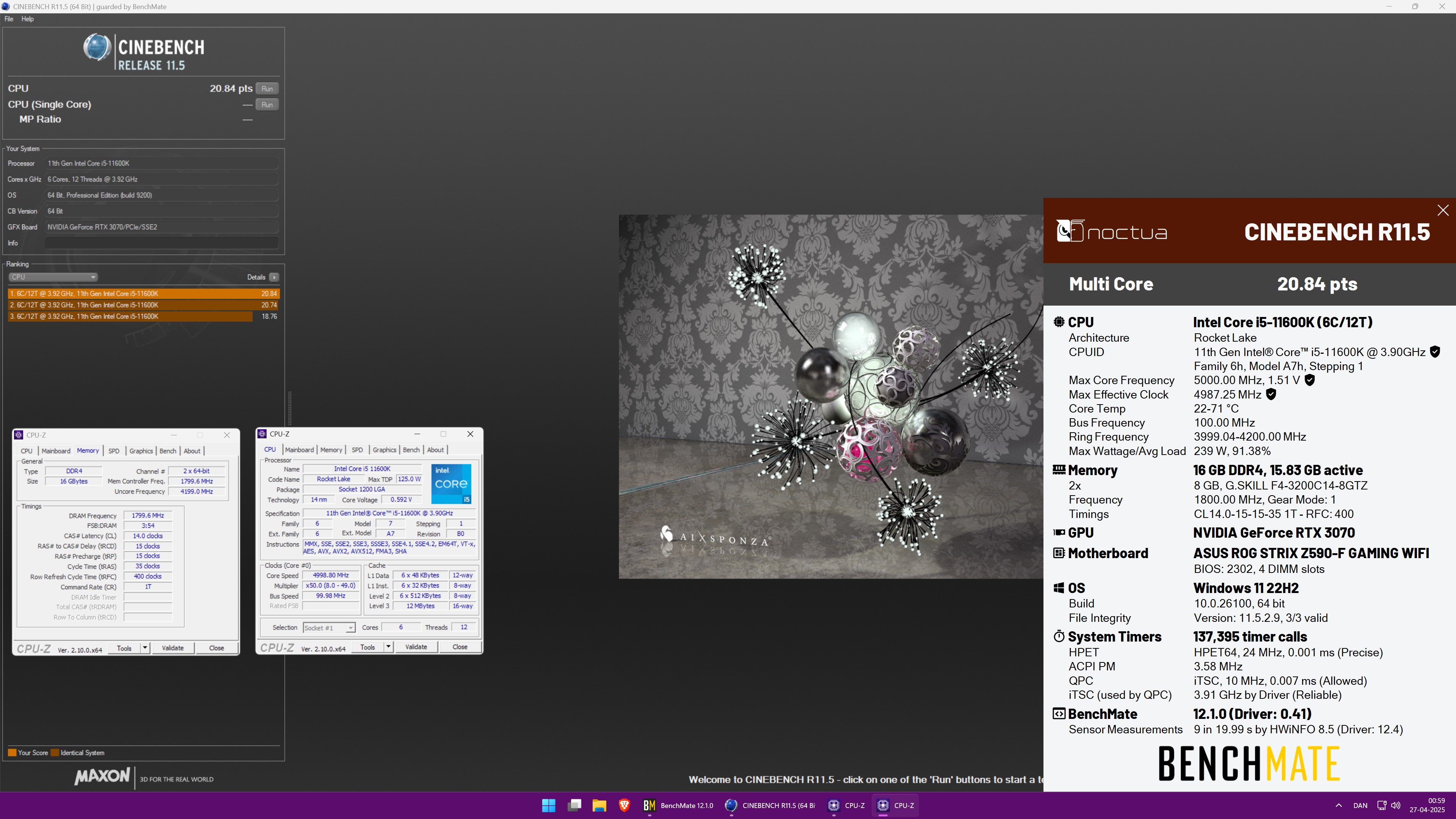Image resolution: width=1456 pixels, height=819 pixels.
Task: Open clock and date in taskbar
Action: pos(1428,805)
